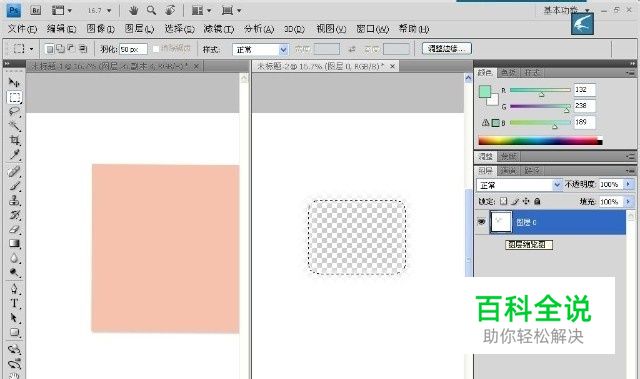
Task: Choose New Selection mode in options bar
Action: (49, 49)
